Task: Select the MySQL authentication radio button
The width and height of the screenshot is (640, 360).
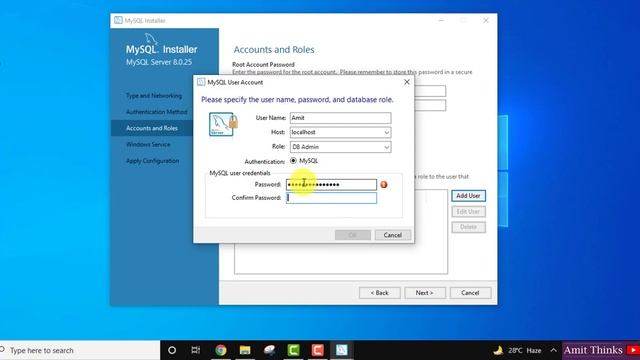Action: pos(293,161)
